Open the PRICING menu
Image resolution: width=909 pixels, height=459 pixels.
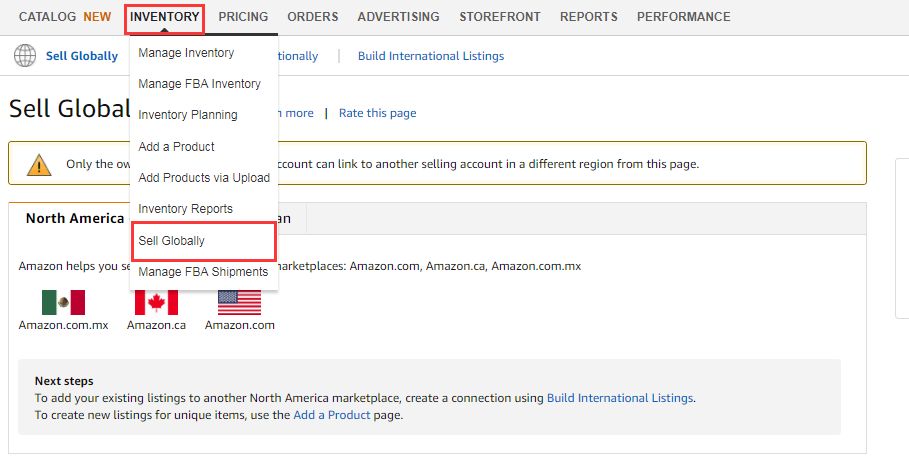pos(243,17)
